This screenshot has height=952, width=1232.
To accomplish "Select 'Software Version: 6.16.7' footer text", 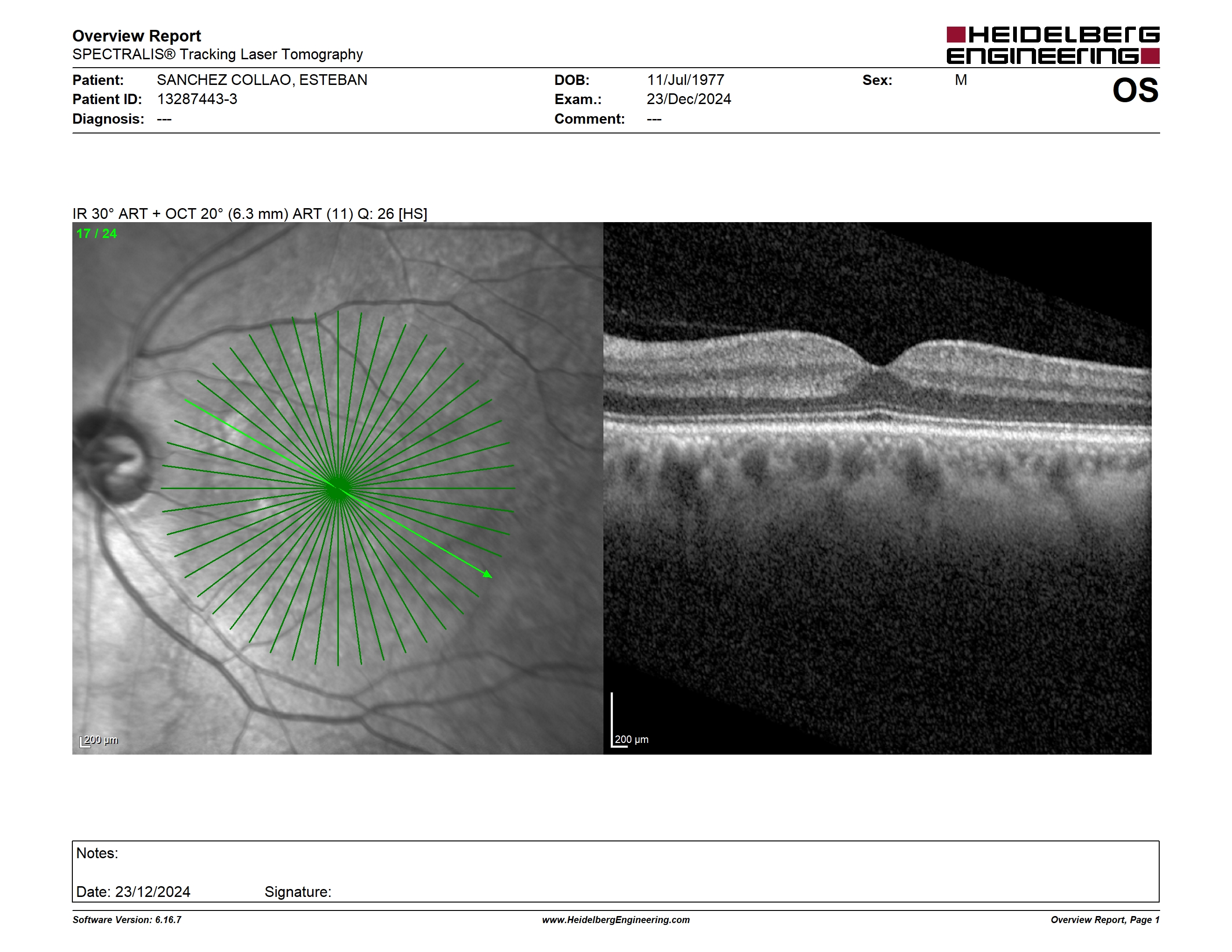I will (x=127, y=920).
